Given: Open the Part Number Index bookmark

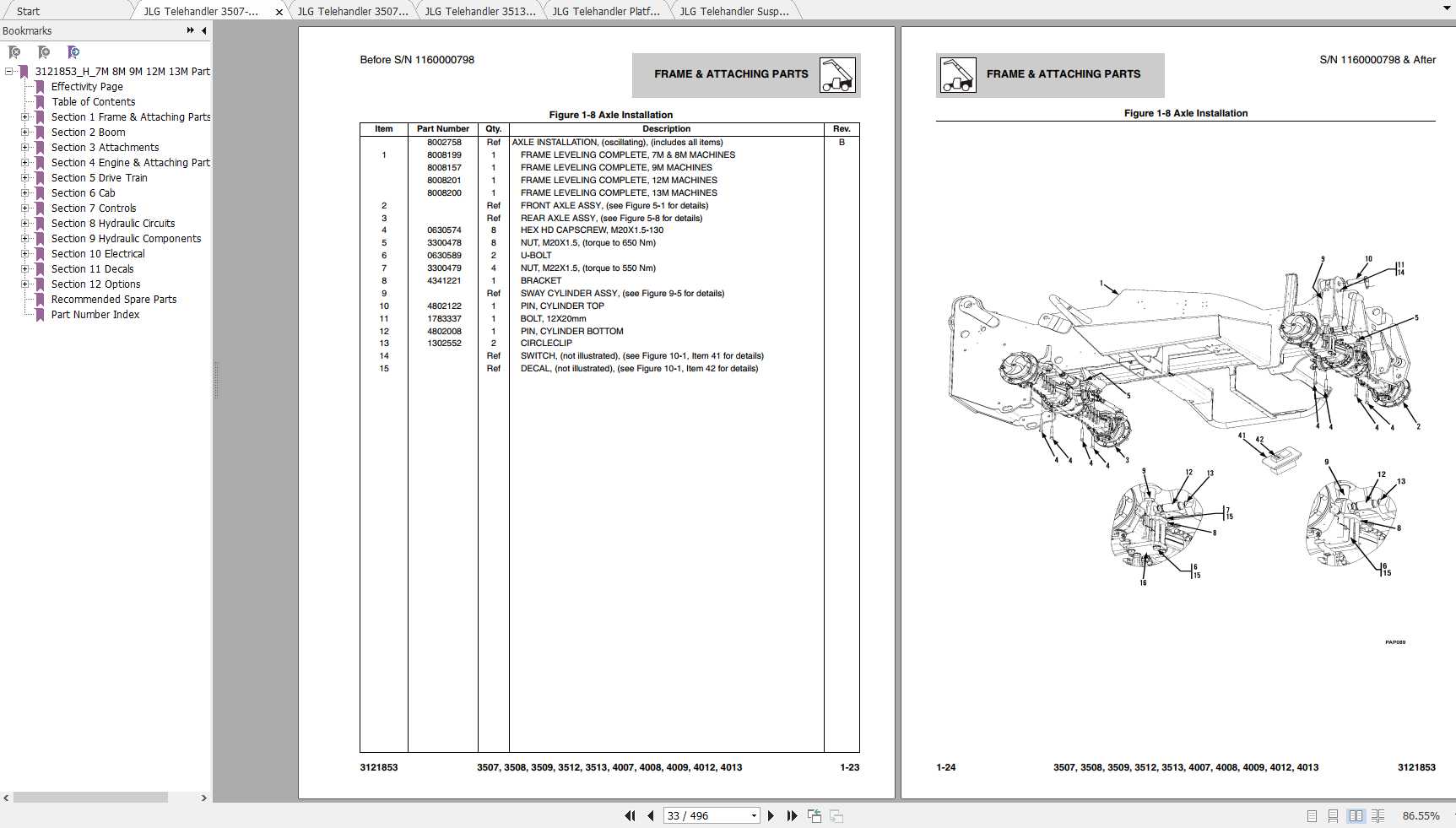Looking at the screenshot, I should pos(95,315).
